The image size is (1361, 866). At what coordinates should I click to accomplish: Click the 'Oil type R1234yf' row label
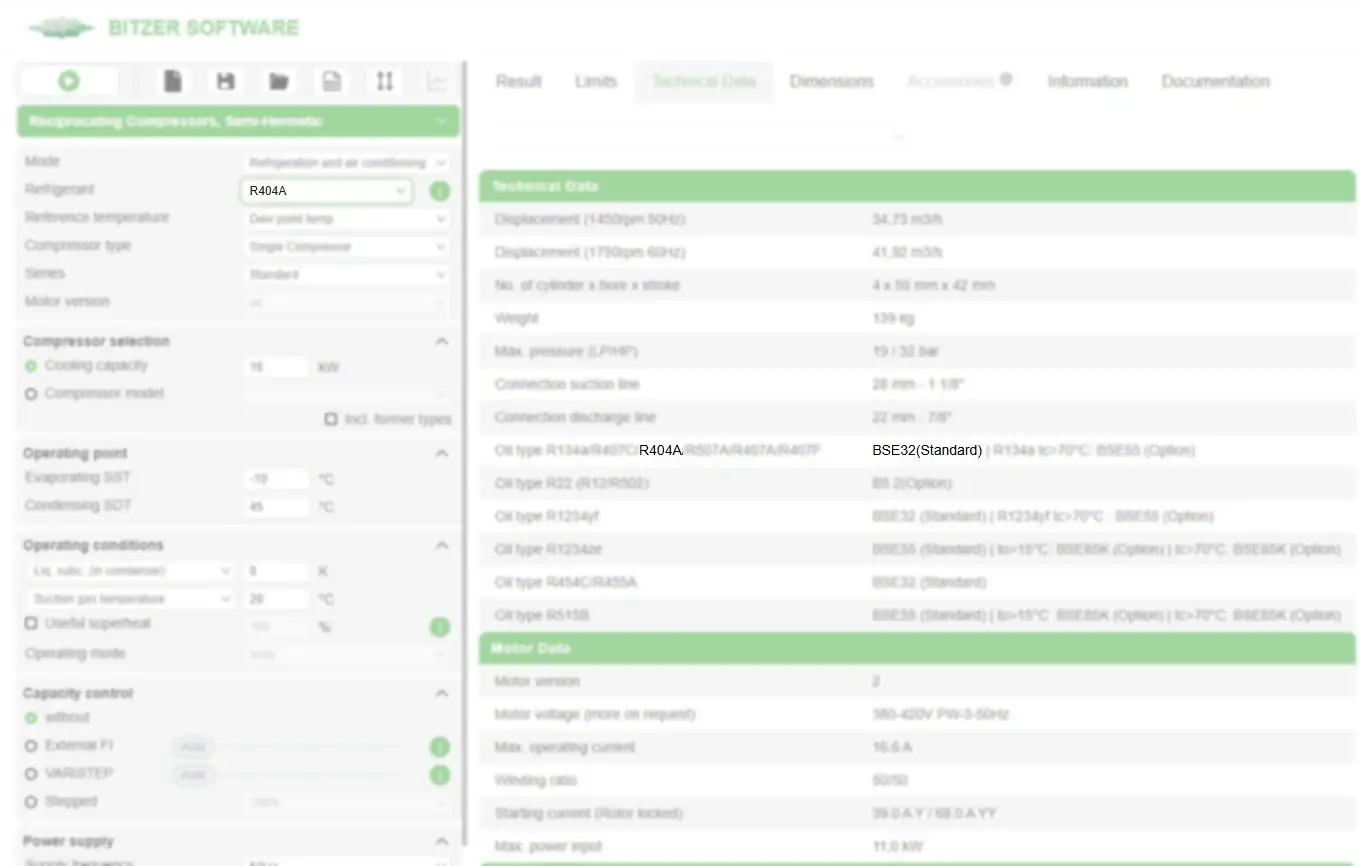546,517
